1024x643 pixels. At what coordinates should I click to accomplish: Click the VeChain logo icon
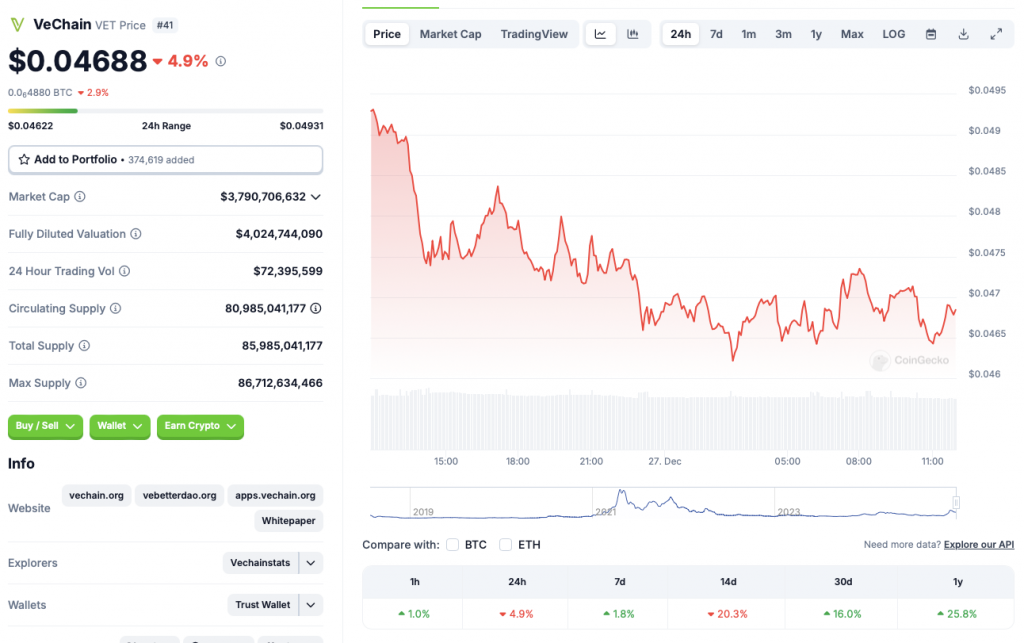pyautogui.click(x=18, y=25)
